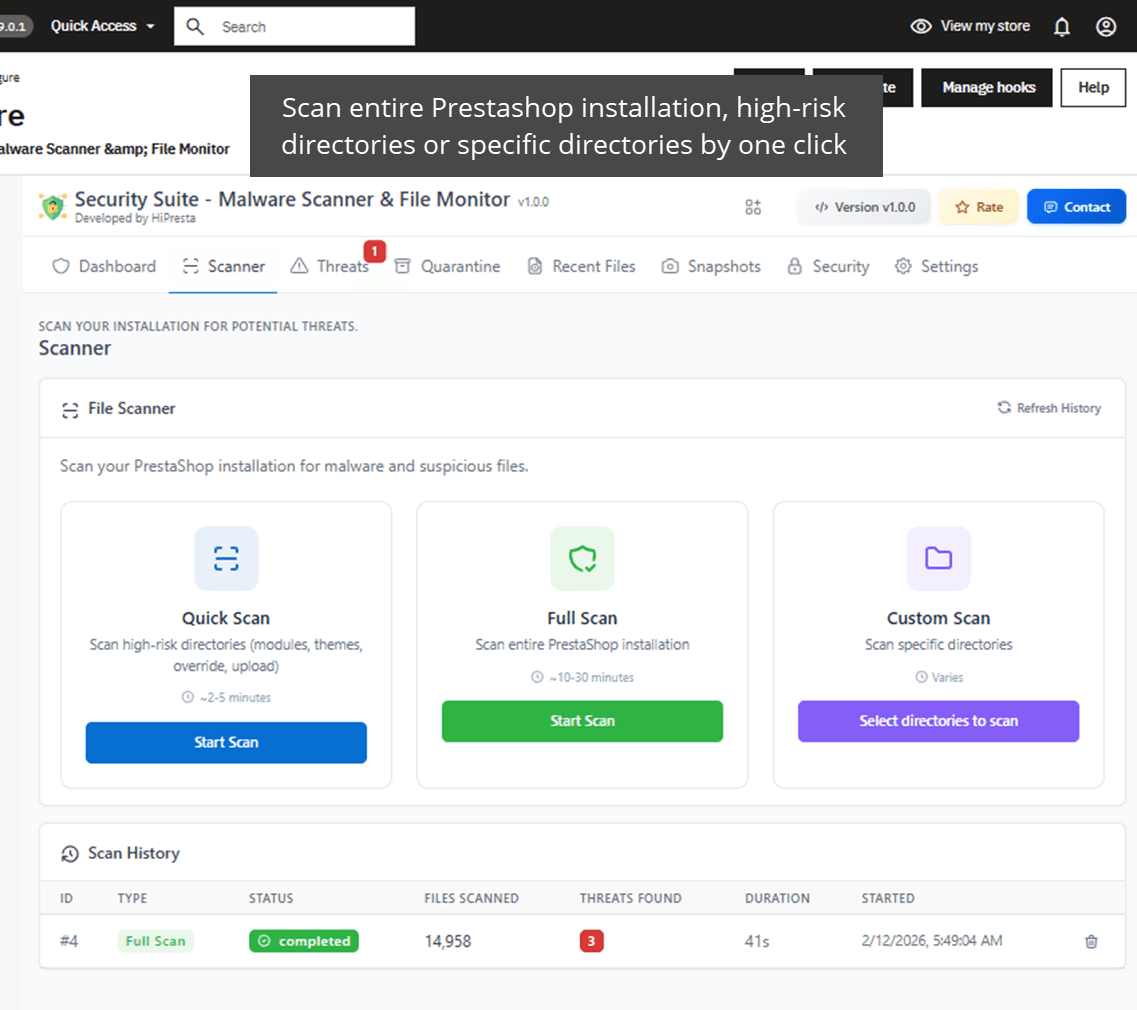This screenshot has width=1137, height=1010.
Task: Switch to the Security tab
Action: click(828, 266)
